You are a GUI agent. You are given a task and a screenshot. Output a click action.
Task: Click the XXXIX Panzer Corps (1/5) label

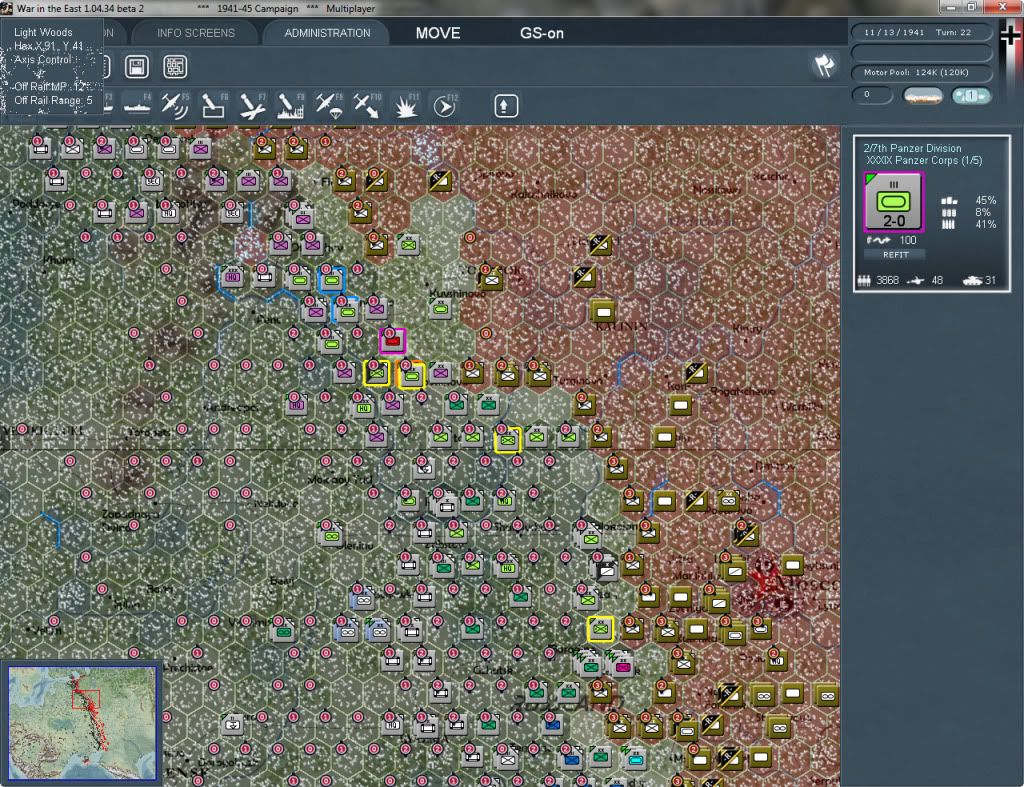[923, 161]
